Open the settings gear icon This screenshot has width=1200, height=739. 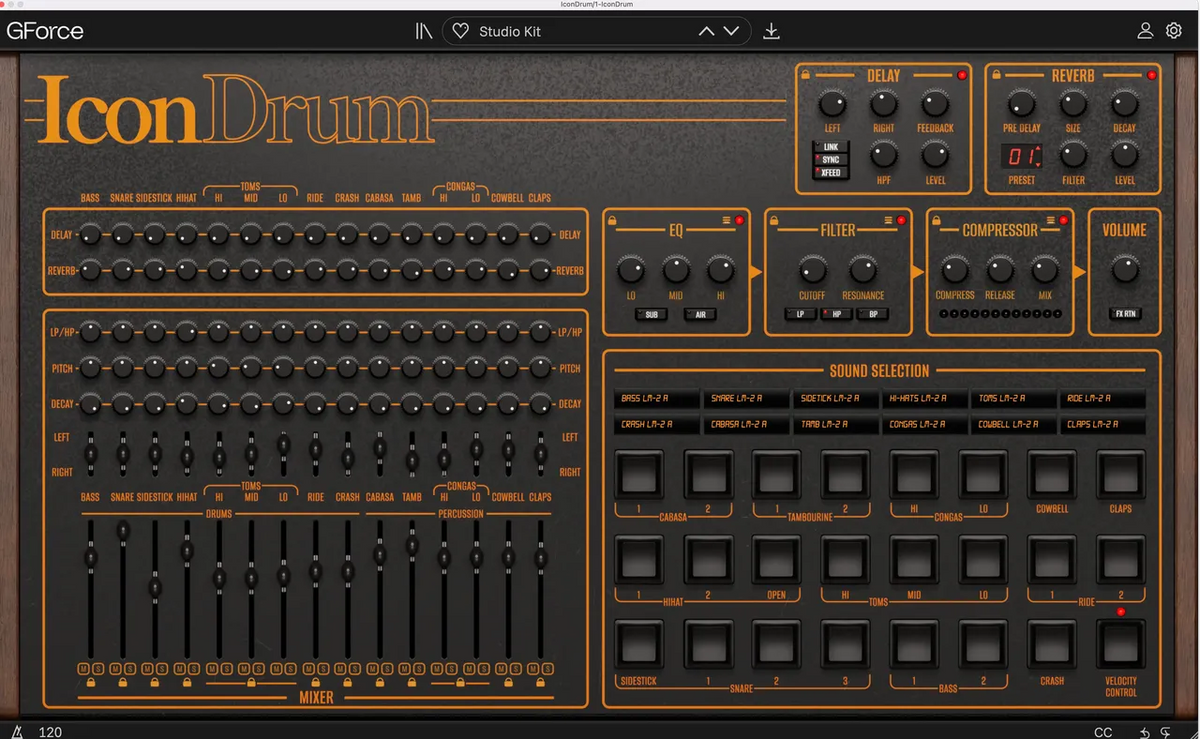click(x=1174, y=31)
